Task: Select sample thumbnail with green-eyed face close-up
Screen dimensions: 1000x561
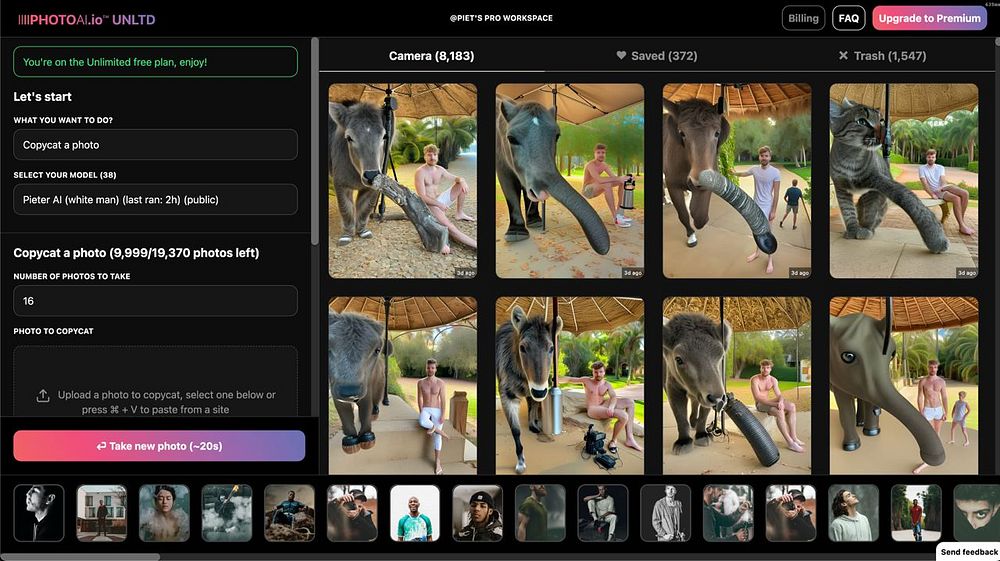Action: pyautogui.click(x=976, y=513)
